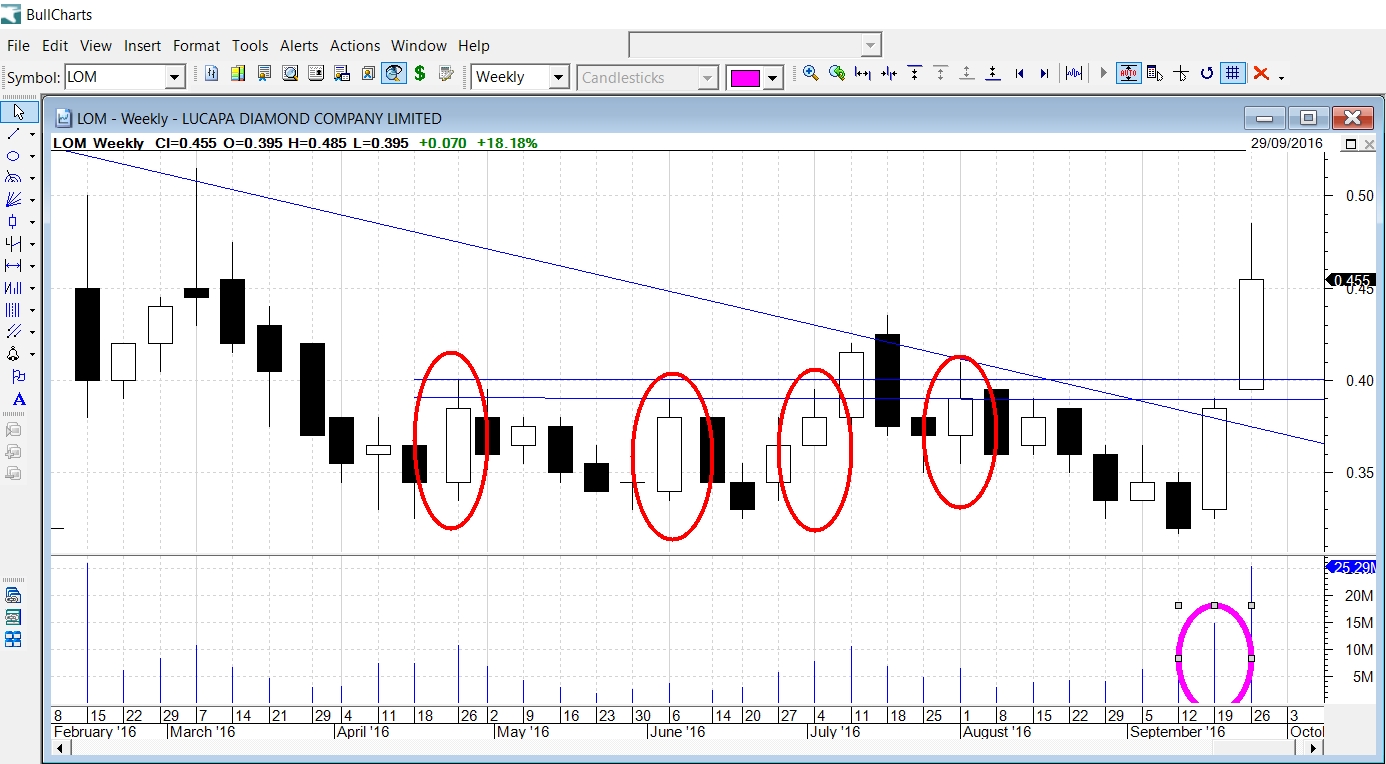
Task: Click the security details list toolbar icon
Action: (x=316, y=73)
